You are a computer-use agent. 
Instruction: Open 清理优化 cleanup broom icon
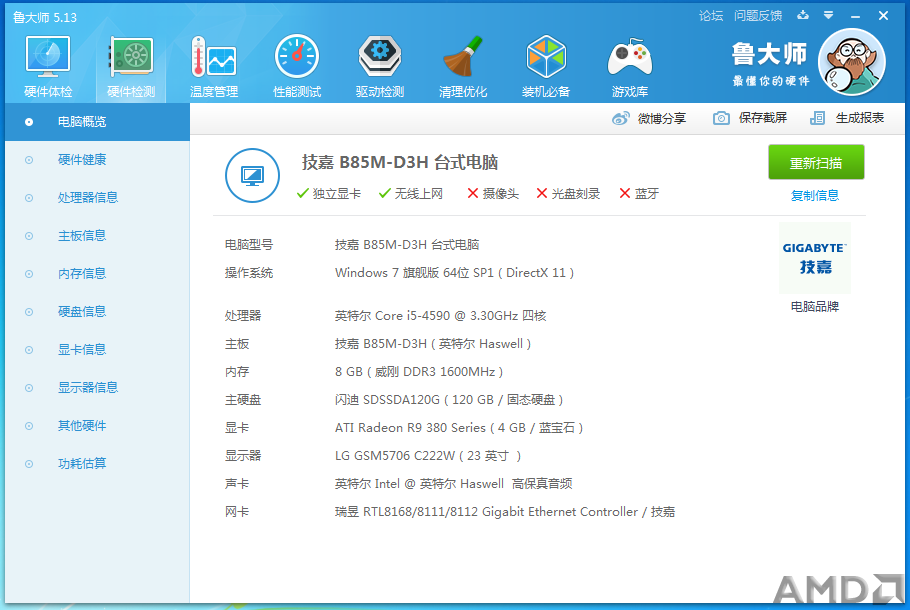point(463,66)
